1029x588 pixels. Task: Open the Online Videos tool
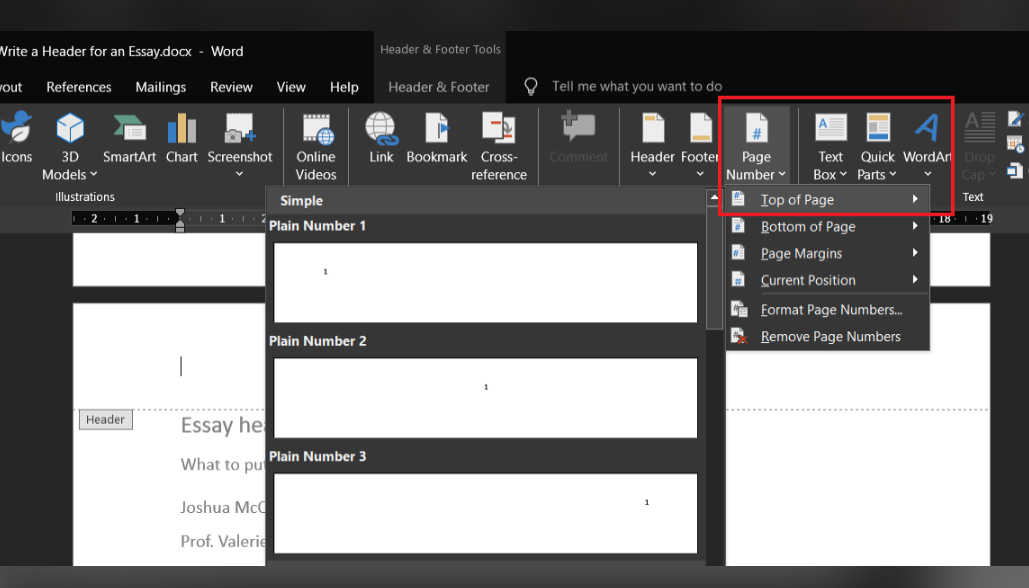pyautogui.click(x=316, y=147)
